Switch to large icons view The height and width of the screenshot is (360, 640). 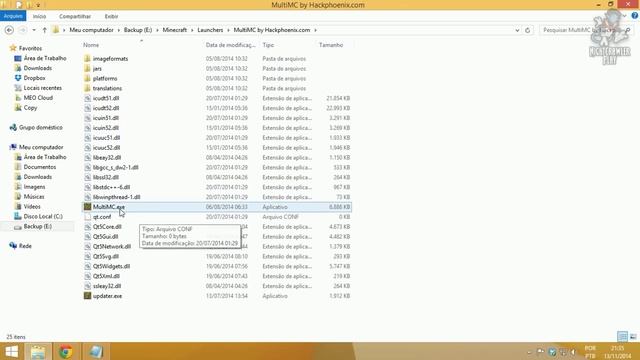click(633, 337)
